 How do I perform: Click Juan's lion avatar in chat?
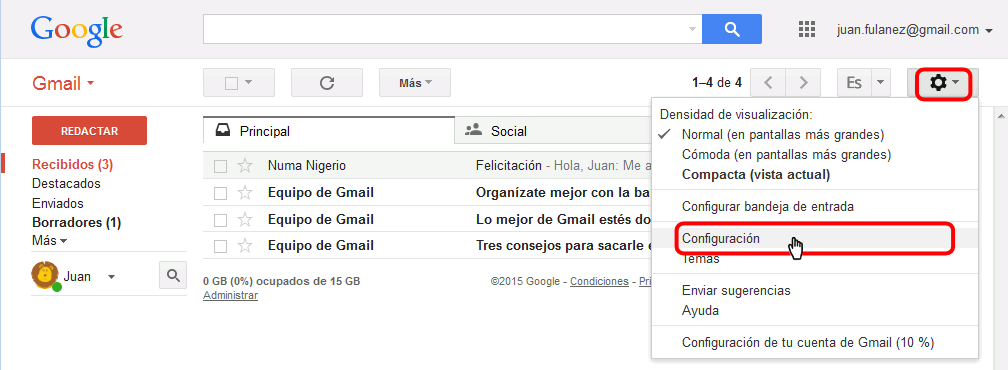pyautogui.click(x=45, y=276)
